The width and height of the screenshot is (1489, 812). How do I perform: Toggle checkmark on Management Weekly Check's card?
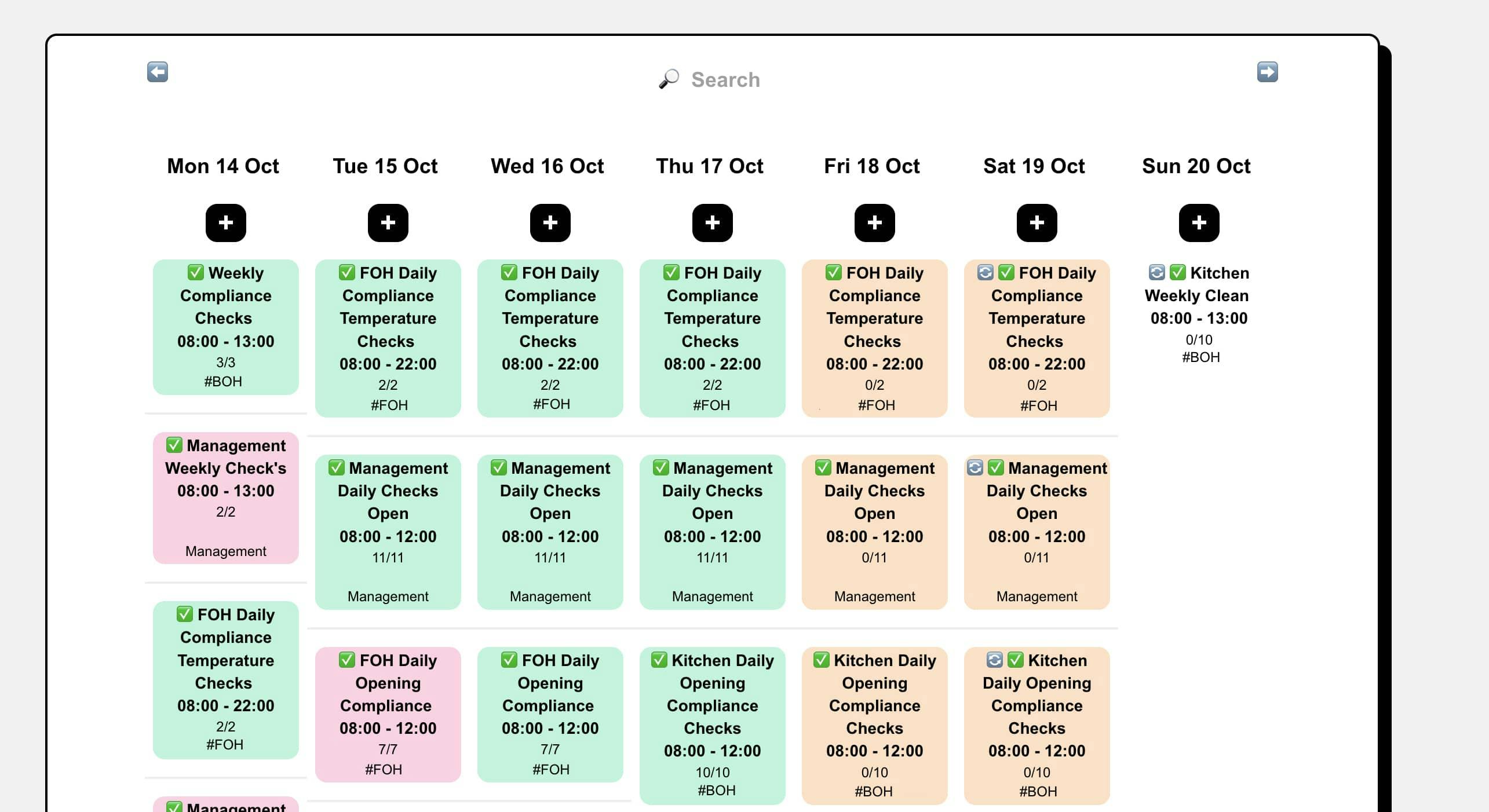coord(174,445)
